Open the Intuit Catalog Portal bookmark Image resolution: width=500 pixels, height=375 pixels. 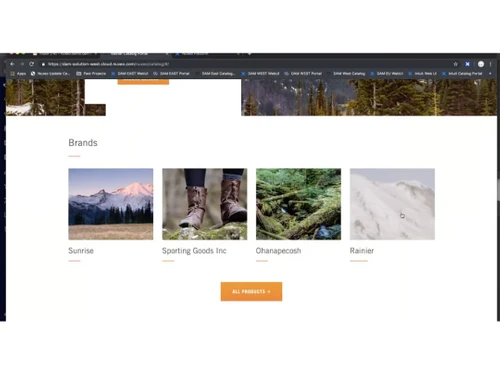click(462, 73)
